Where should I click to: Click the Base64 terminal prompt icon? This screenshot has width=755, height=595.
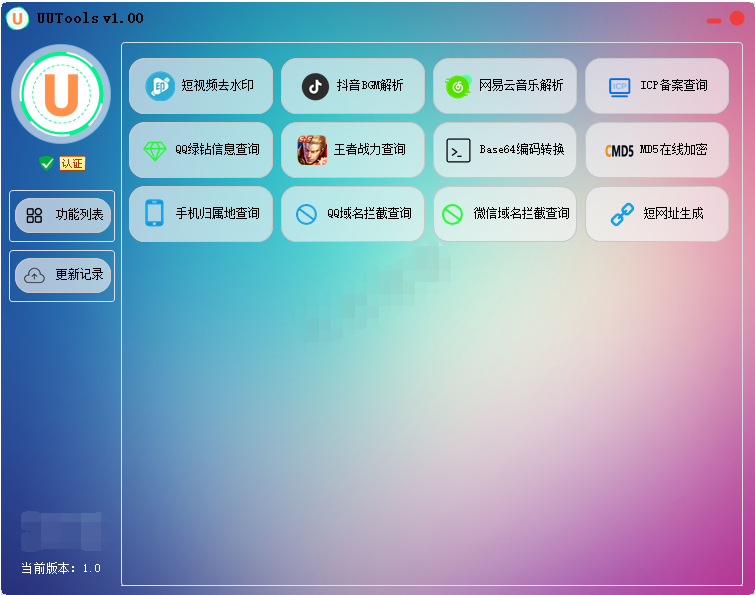(458, 150)
